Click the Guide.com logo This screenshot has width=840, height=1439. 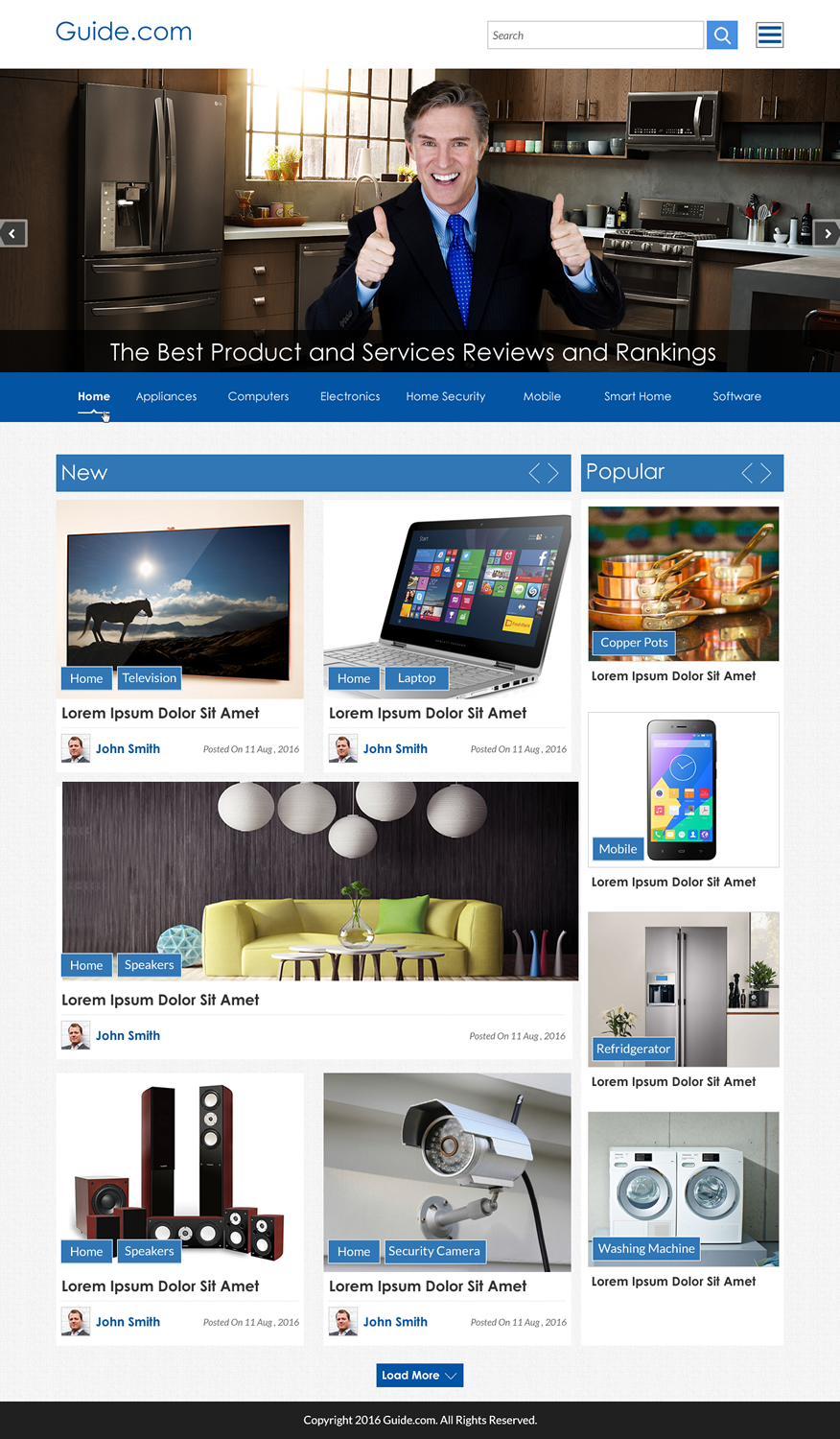[x=124, y=32]
